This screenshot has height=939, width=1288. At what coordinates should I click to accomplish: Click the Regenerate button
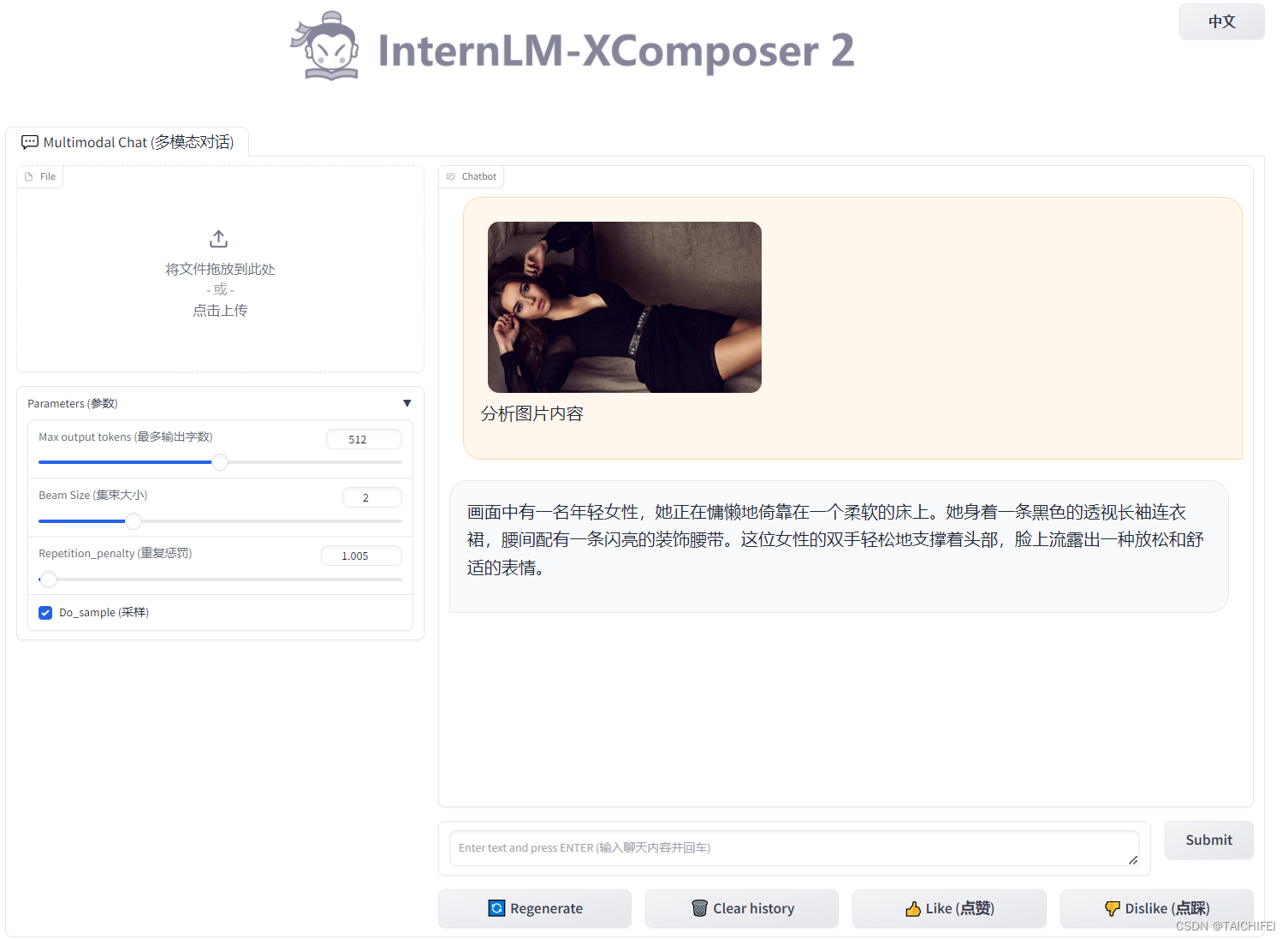pyautogui.click(x=535, y=908)
